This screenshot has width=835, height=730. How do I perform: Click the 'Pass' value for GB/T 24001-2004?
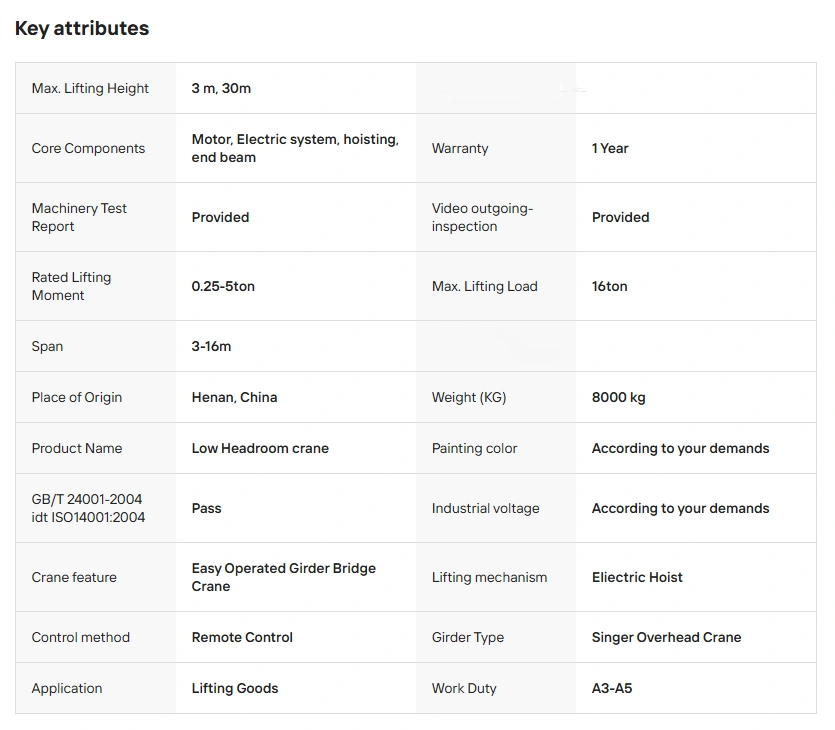pos(206,508)
